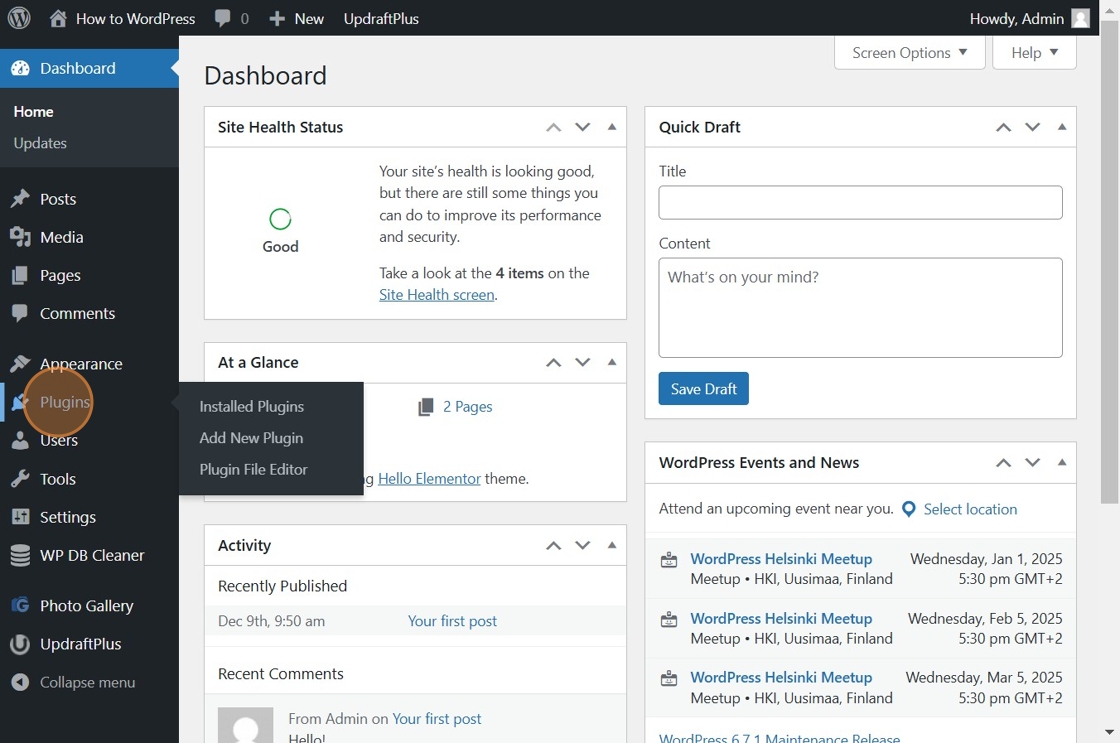
Task: Click the Settings sliders icon
Action: [20, 517]
